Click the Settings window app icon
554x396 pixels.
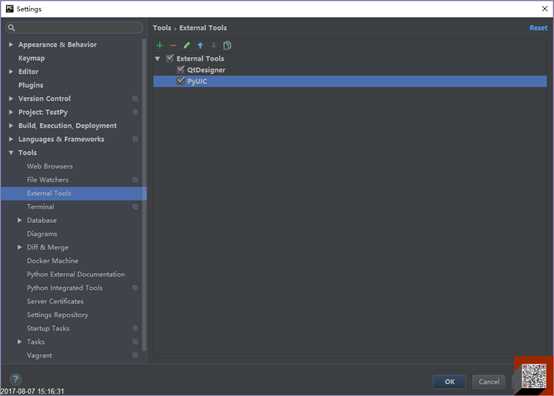(10, 8)
